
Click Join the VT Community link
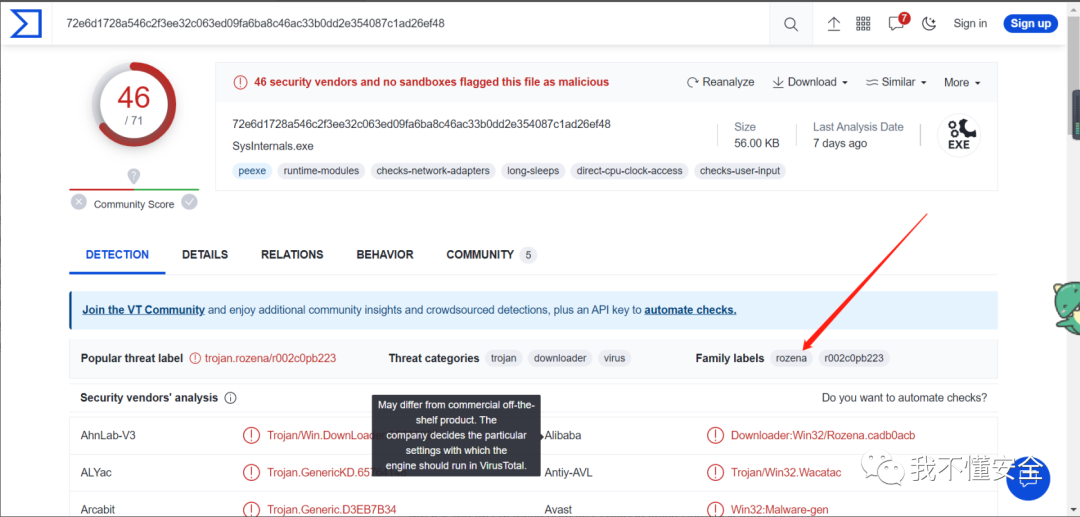[x=143, y=310]
